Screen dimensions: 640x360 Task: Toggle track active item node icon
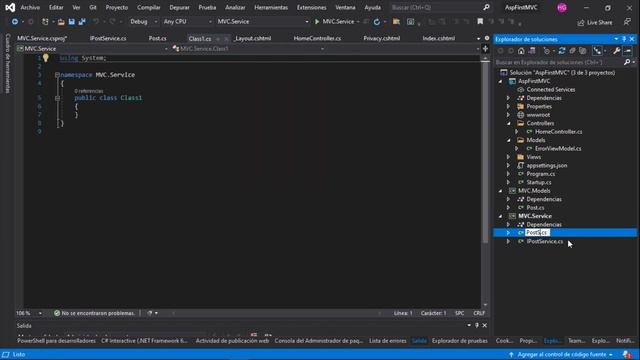(597, 51)
